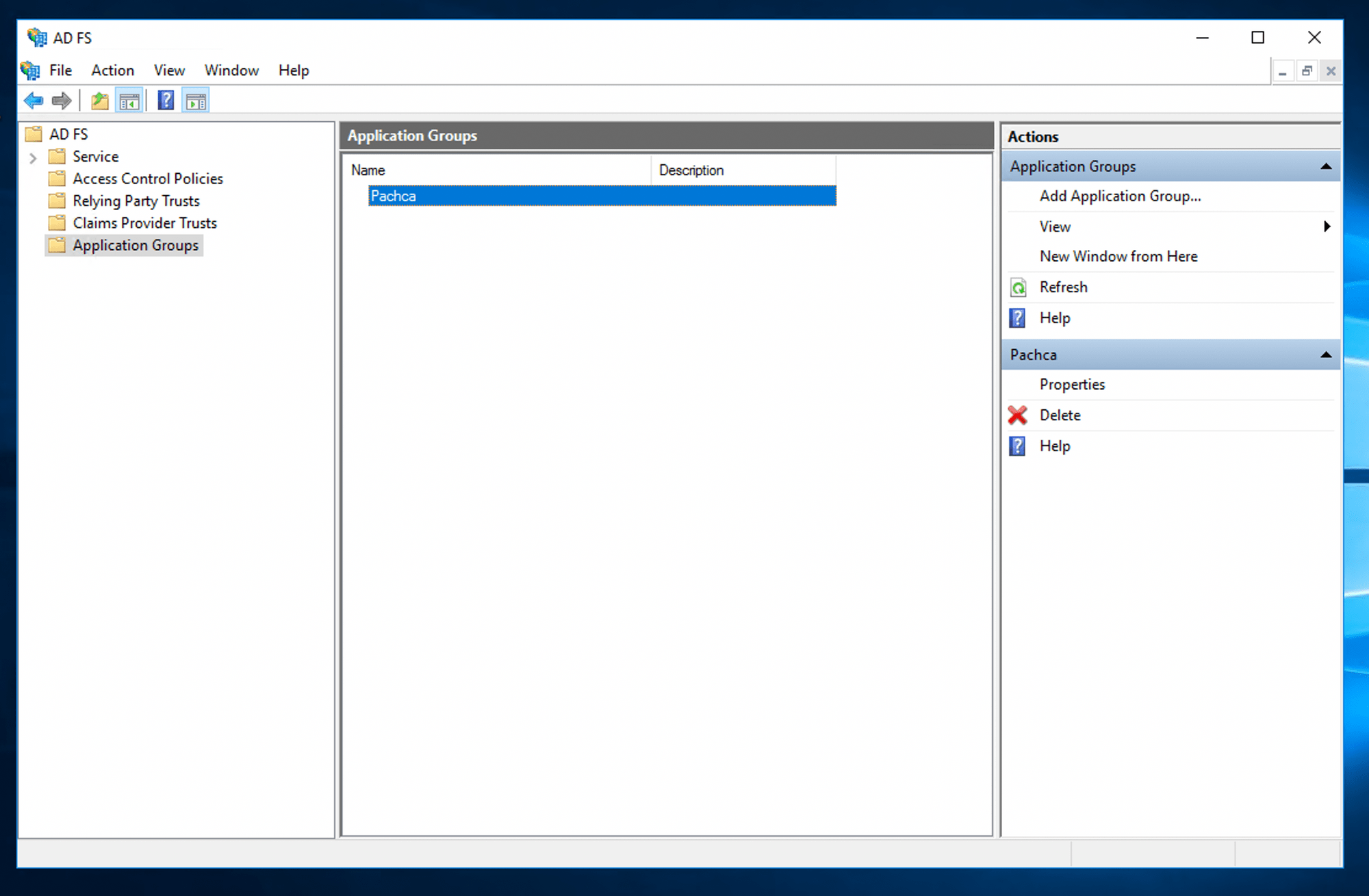The image size is (1369, 896).
Task: Select the Pachca application group row
Action: (393, 196)
